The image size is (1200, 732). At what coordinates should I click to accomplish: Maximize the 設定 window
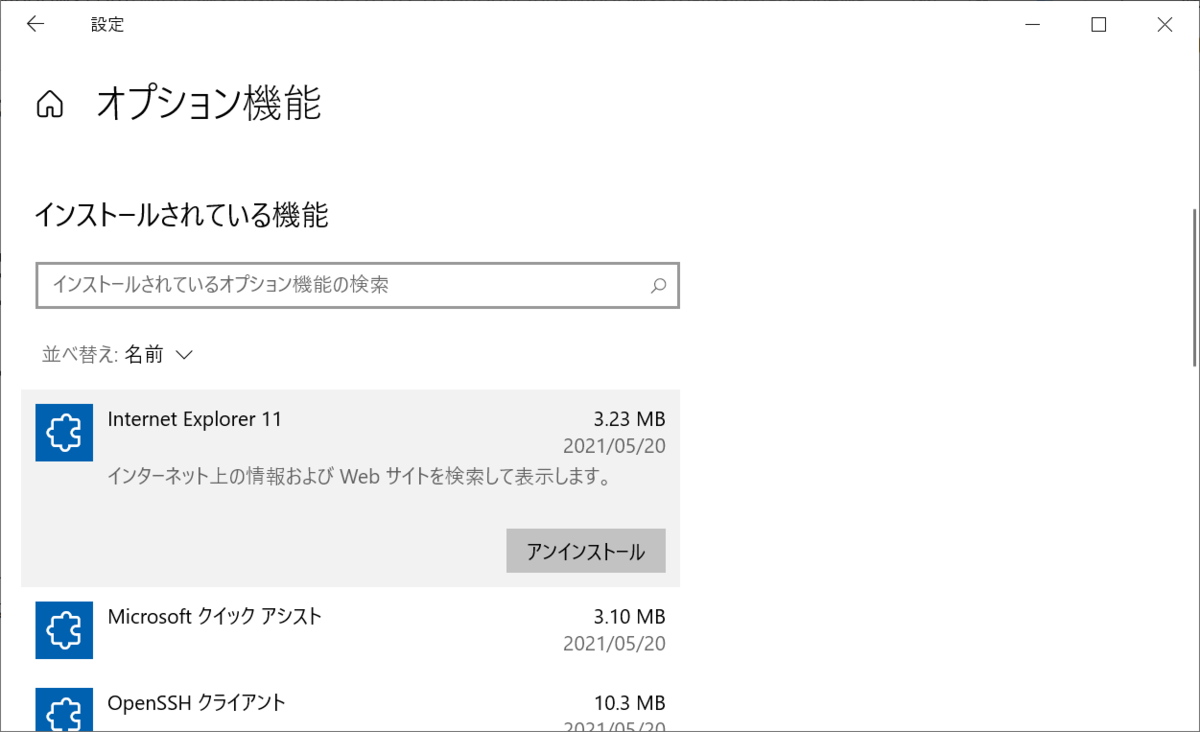click(1099, 25)
